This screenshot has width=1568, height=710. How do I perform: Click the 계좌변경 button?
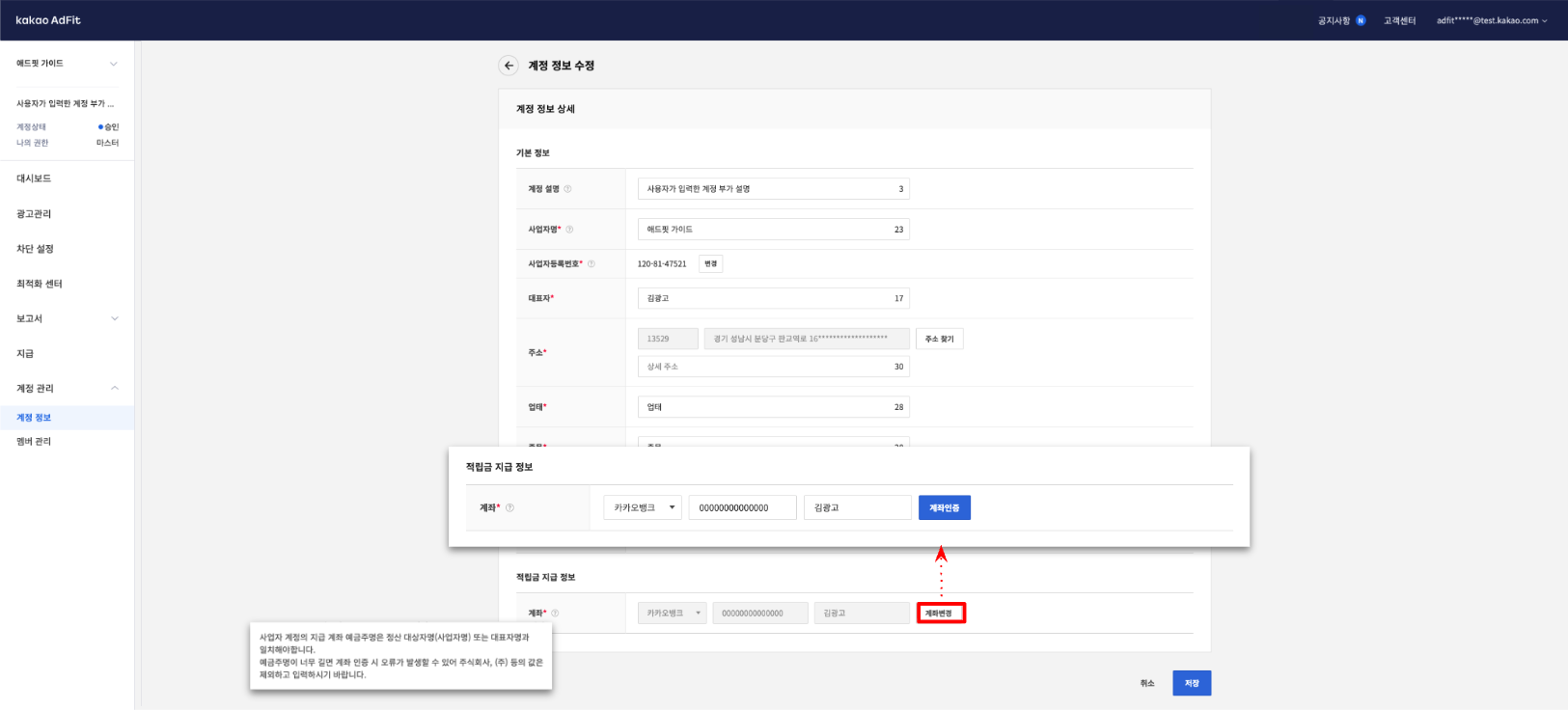point(940,614)
